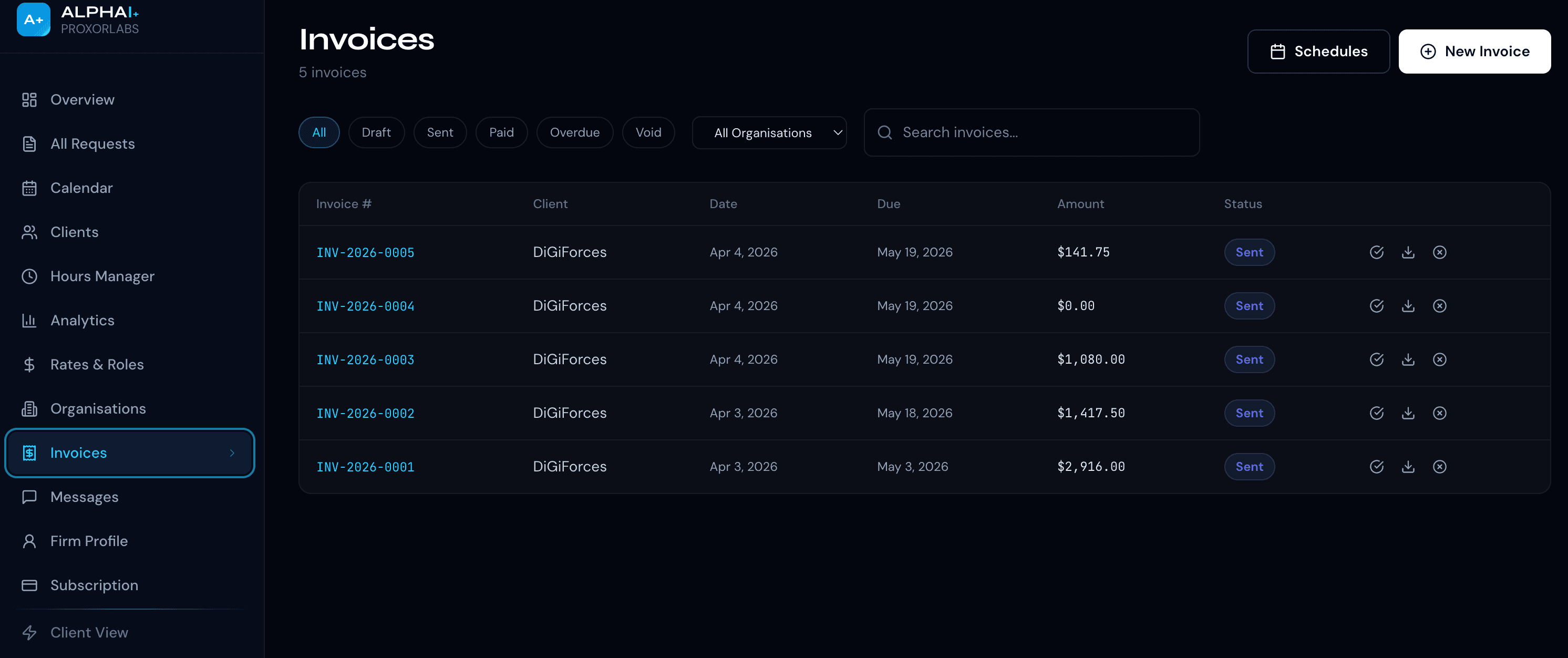Download invoice INV-2026-0002 icon
The height and width of the screenshot is (658, 1568).
click(x=1408, y=413)
